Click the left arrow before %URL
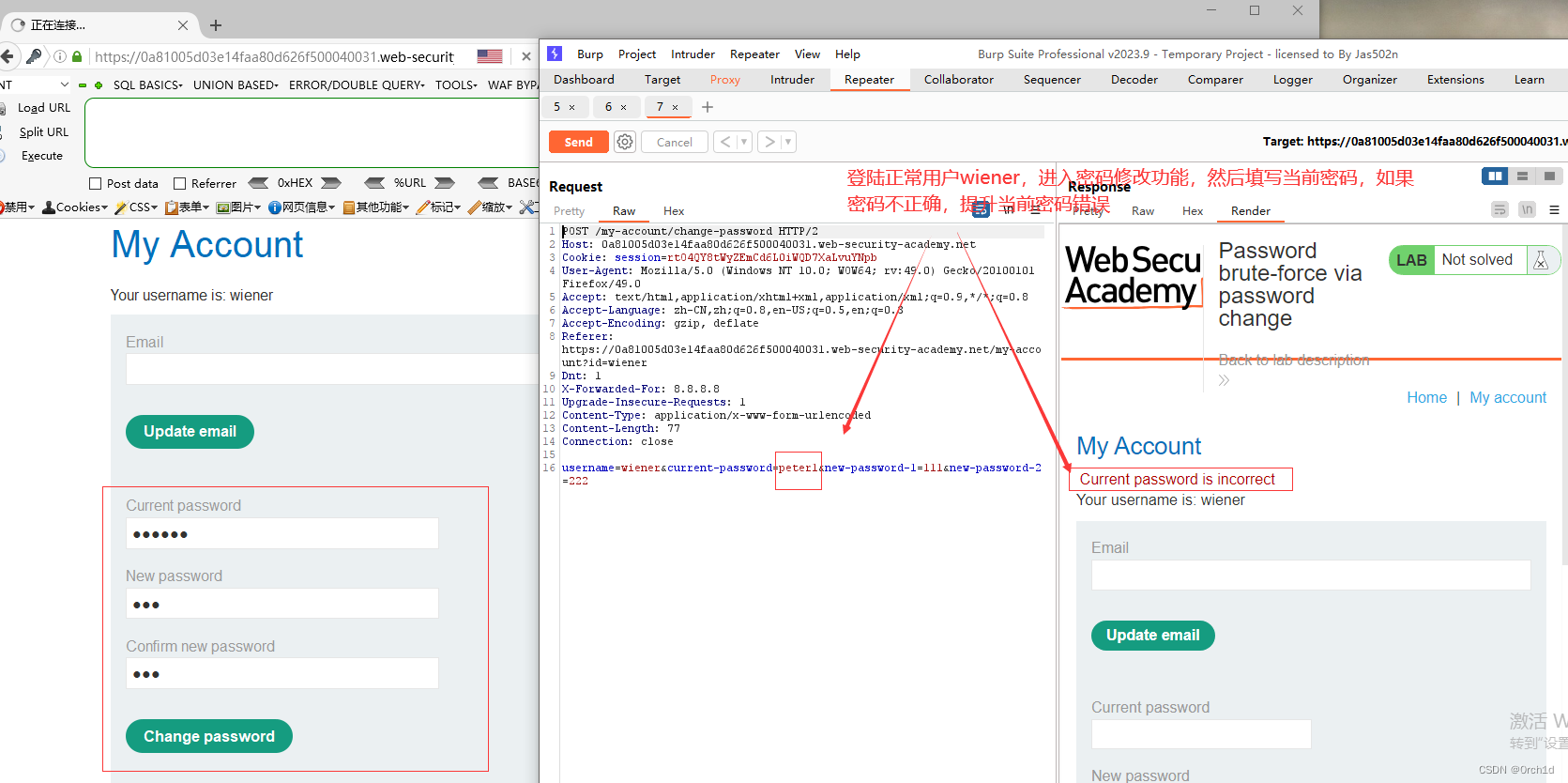Image resolution: width=1568 pixels, height=783 pixels. point(374,183)
